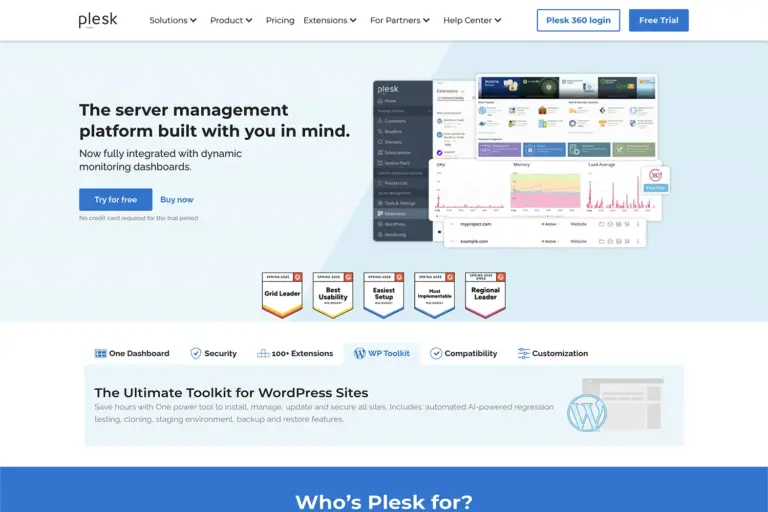Click Plesk 360 login button

coord(578,20)
